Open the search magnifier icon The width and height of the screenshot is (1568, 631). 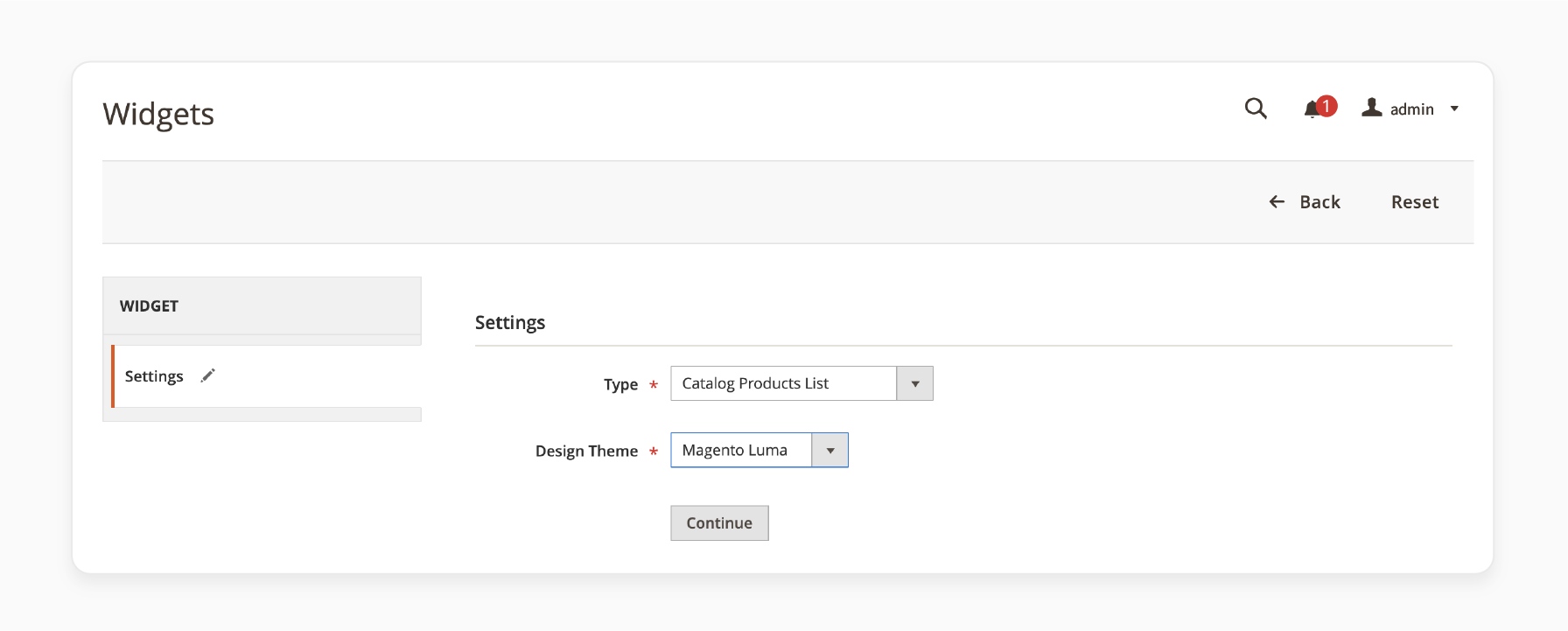pyautogui.click(x=1256, y=109)
